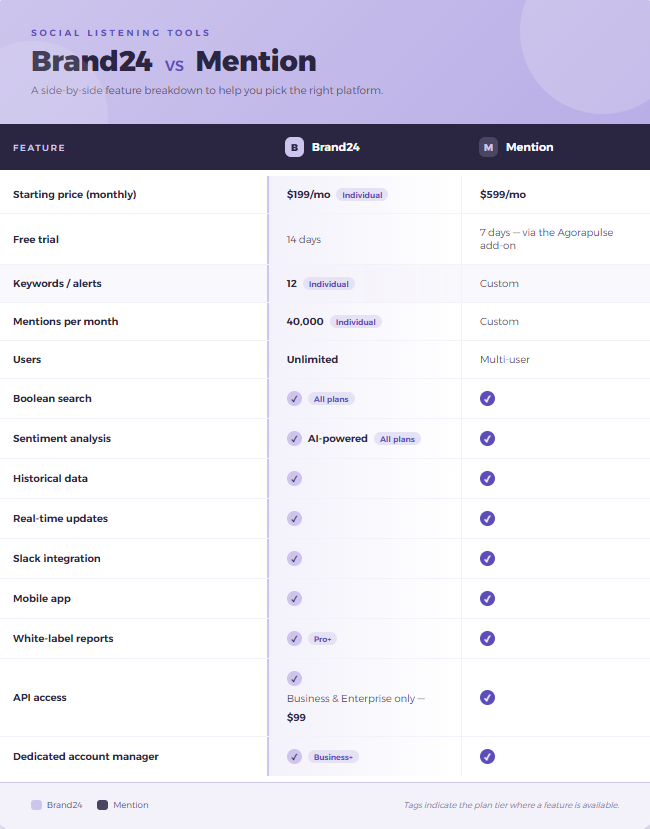This screenshot has width=650, height=829.
Task: Click the '14 days' free trial value
Action: tap(304, 240)
